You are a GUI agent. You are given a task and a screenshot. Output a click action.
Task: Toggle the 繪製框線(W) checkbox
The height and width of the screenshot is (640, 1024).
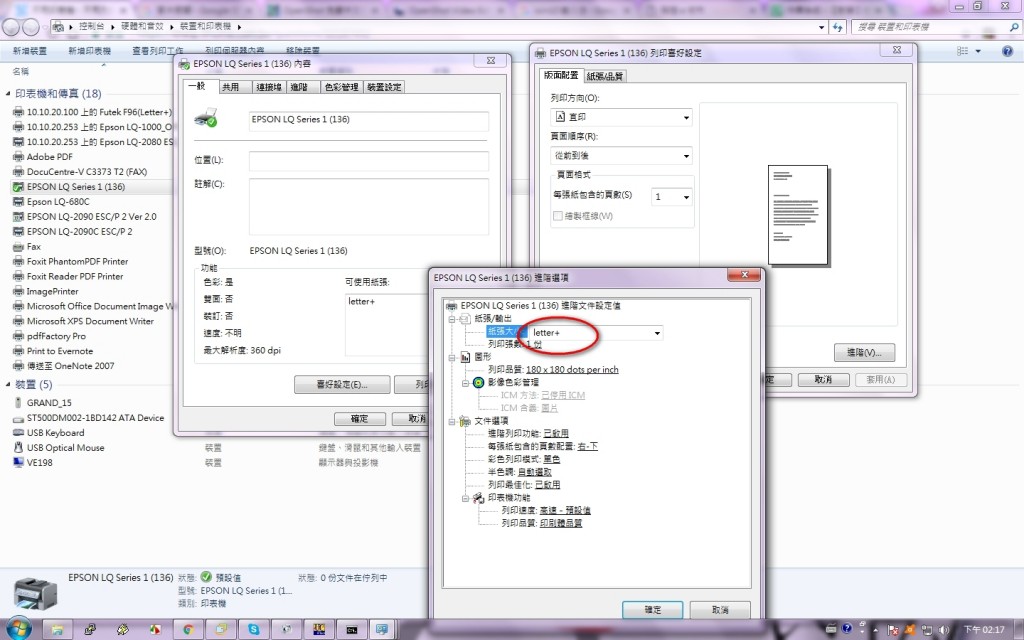point(558,216)
